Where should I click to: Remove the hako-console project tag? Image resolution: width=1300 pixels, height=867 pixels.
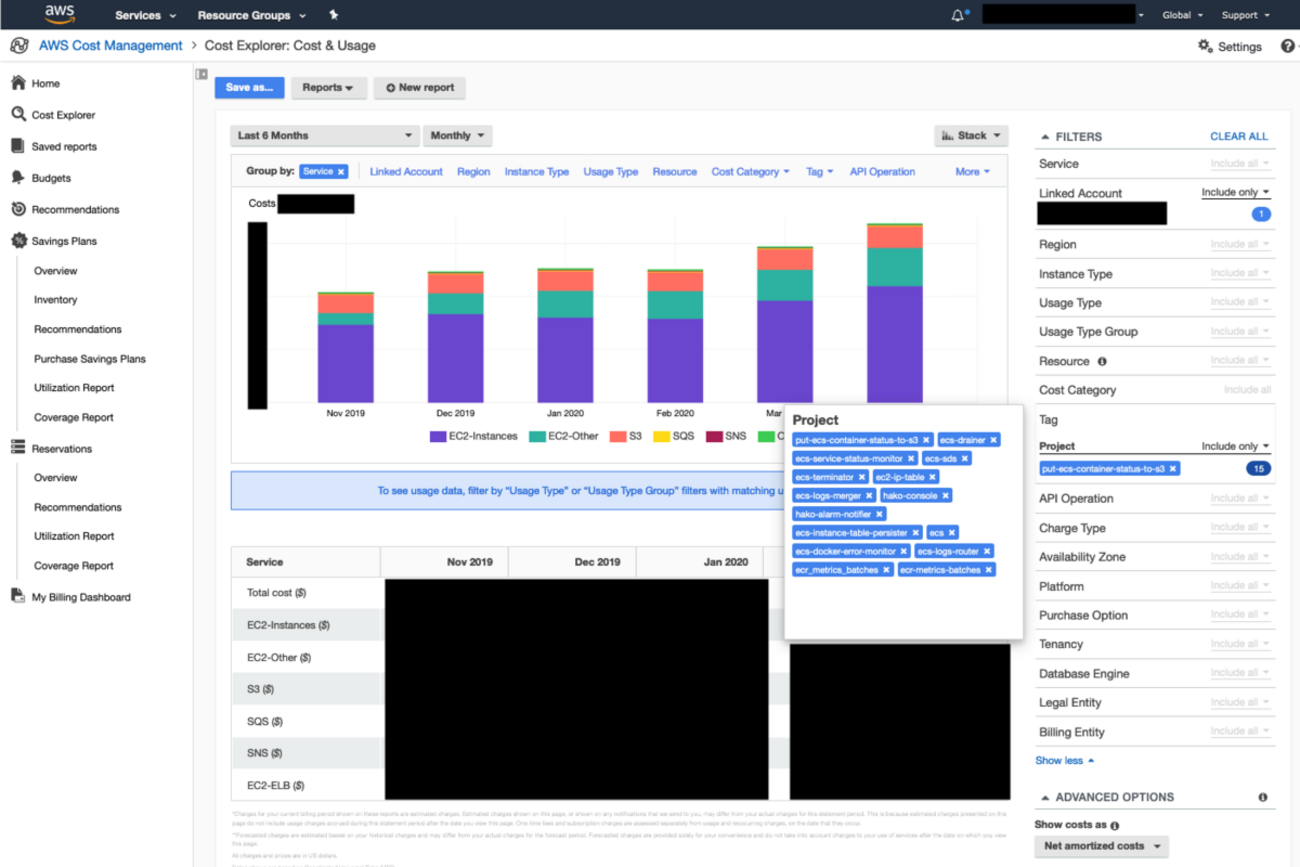(945, 495)
